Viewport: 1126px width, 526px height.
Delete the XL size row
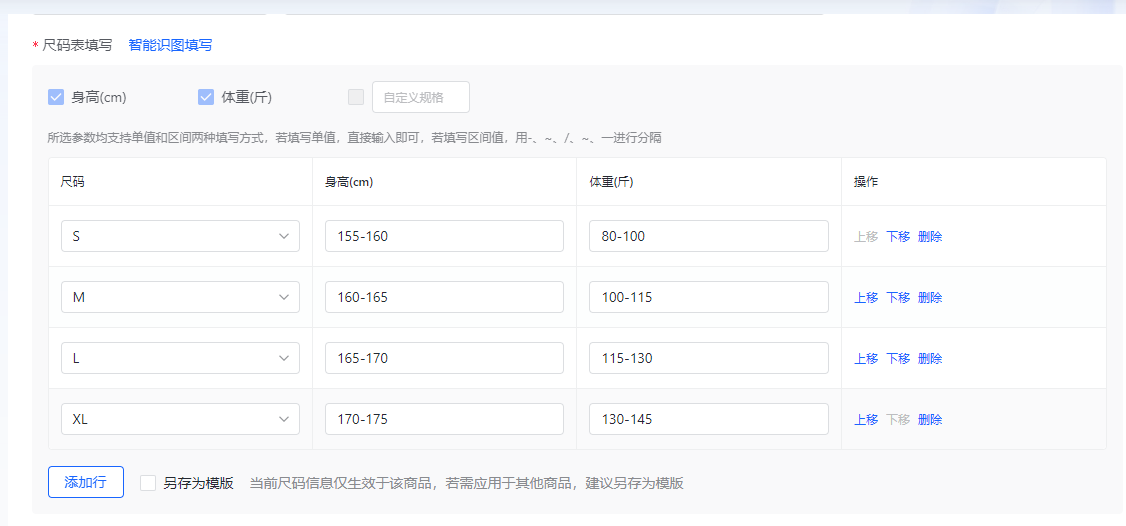pos(930,420)
